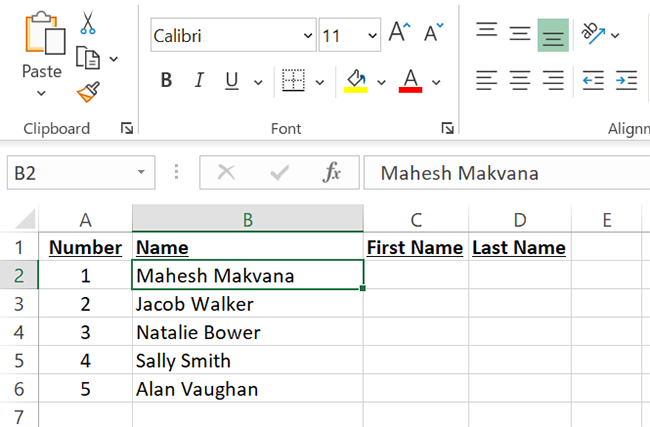Expand the Copy options arrow
The height and width of the screenshot is (427, 650).
[114, 59]
